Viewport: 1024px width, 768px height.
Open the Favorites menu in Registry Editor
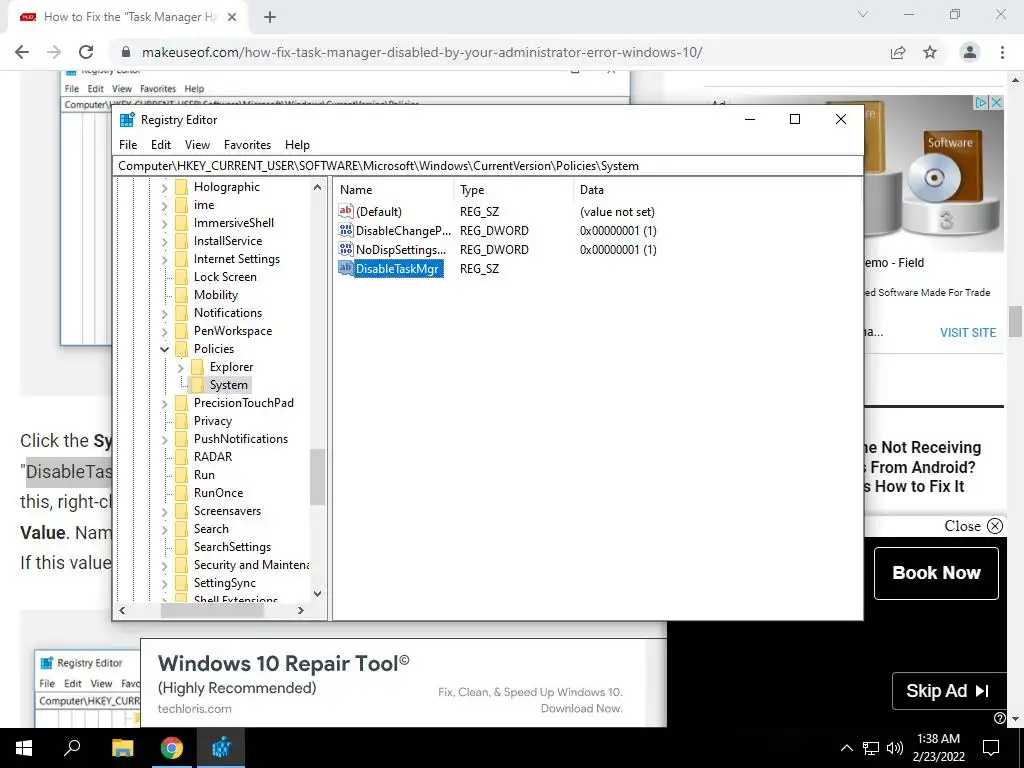pos(247,145)
